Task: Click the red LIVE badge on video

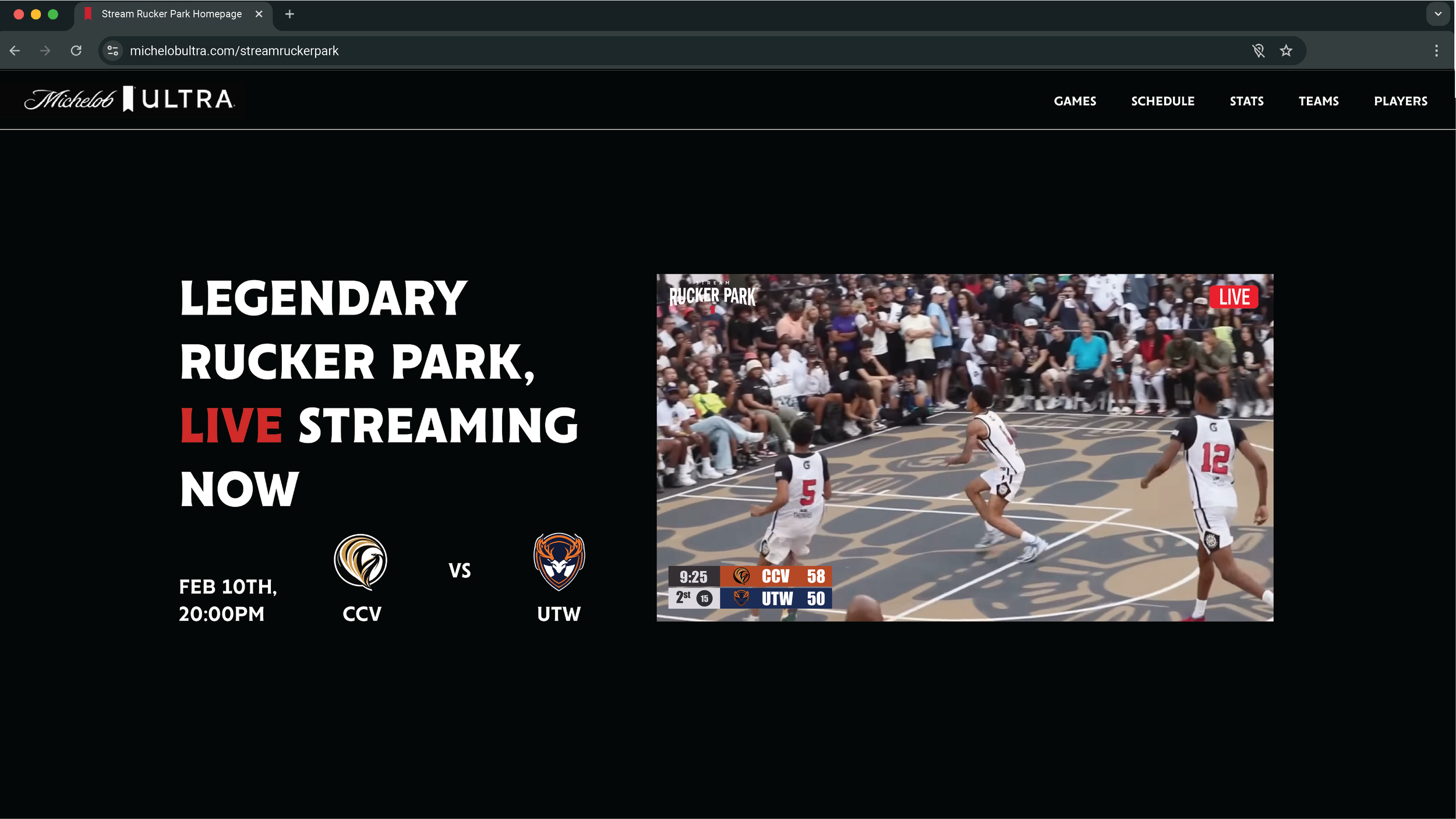Action: click(x=1234, y=297)
